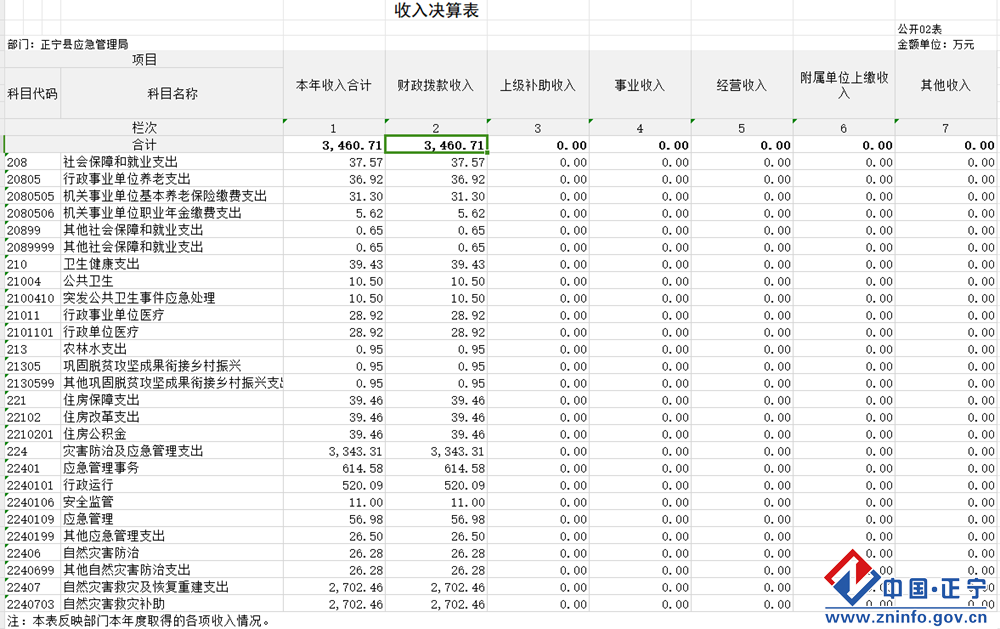This screenshot has width=1000, height=629.
Task: Click the 自然灾害救灾补助 cell
Action: tap(172, 604)
